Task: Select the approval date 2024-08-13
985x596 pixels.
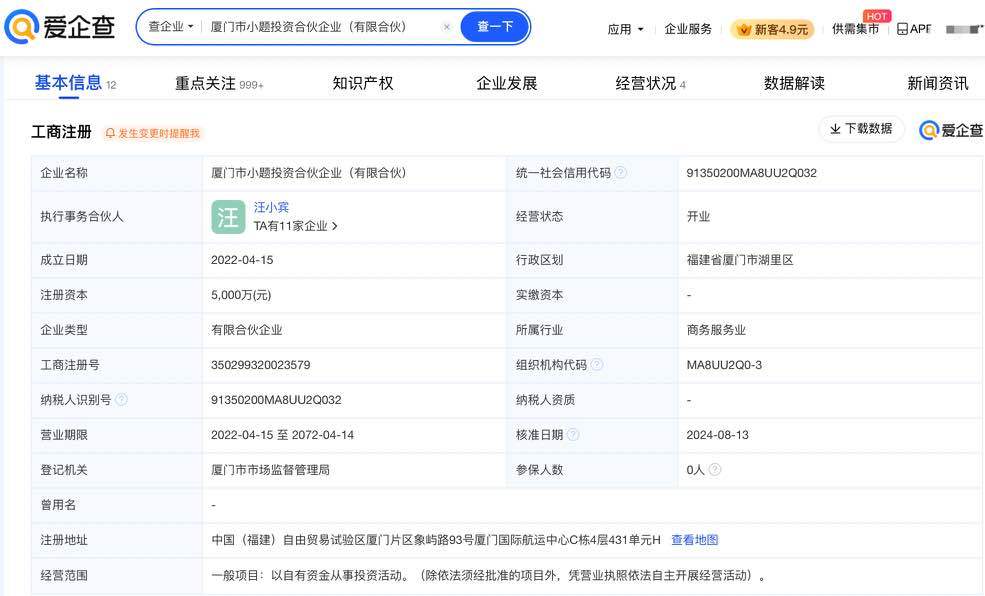Action: click(x=717, y=435)
